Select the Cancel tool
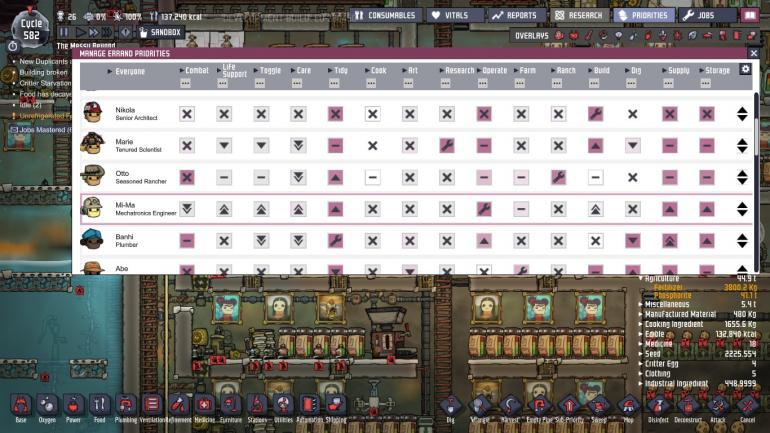 tap(747, 408)
